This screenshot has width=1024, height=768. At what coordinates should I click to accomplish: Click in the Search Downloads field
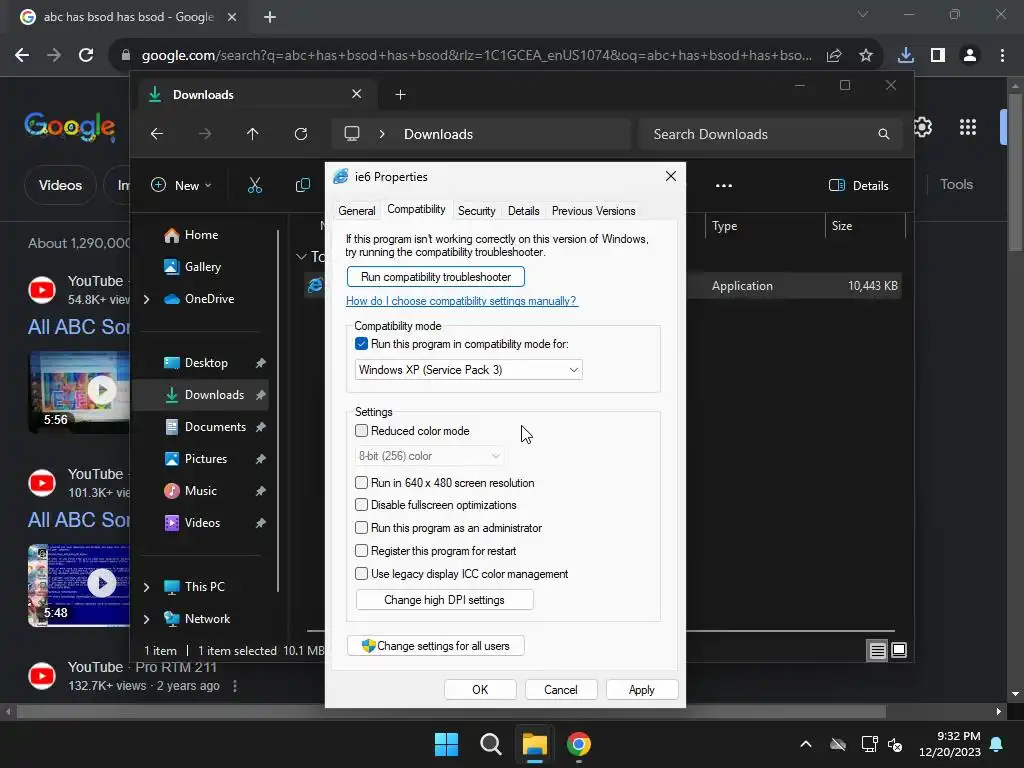771,134
